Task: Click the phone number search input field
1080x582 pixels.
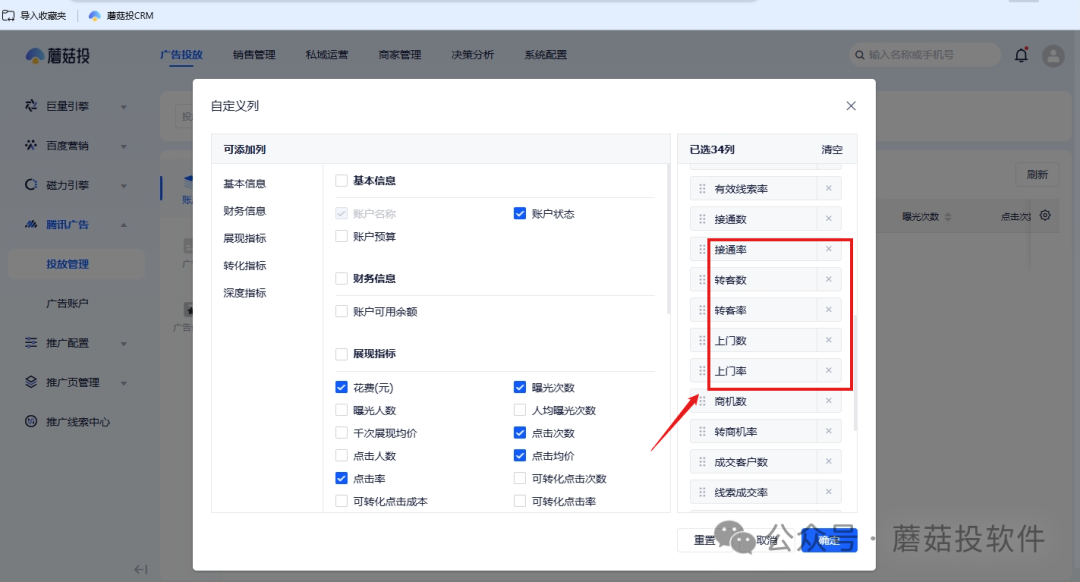Action: tap(930, 55)
